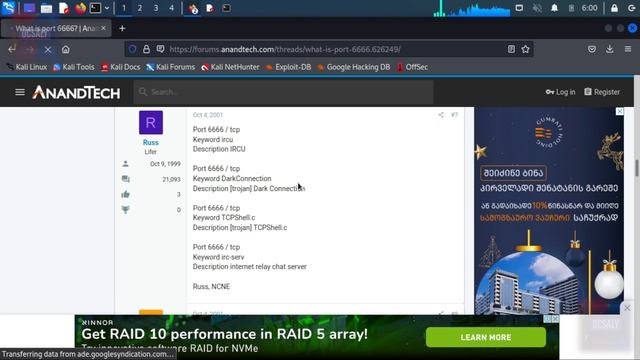Screen dimensions: 640x360
Task: Close the 'What is port 6666?' tab
Action: click(103, 28)
